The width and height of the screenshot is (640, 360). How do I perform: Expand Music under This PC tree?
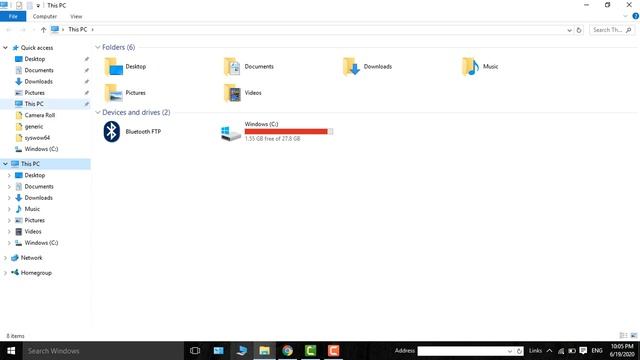pos(9,209)
